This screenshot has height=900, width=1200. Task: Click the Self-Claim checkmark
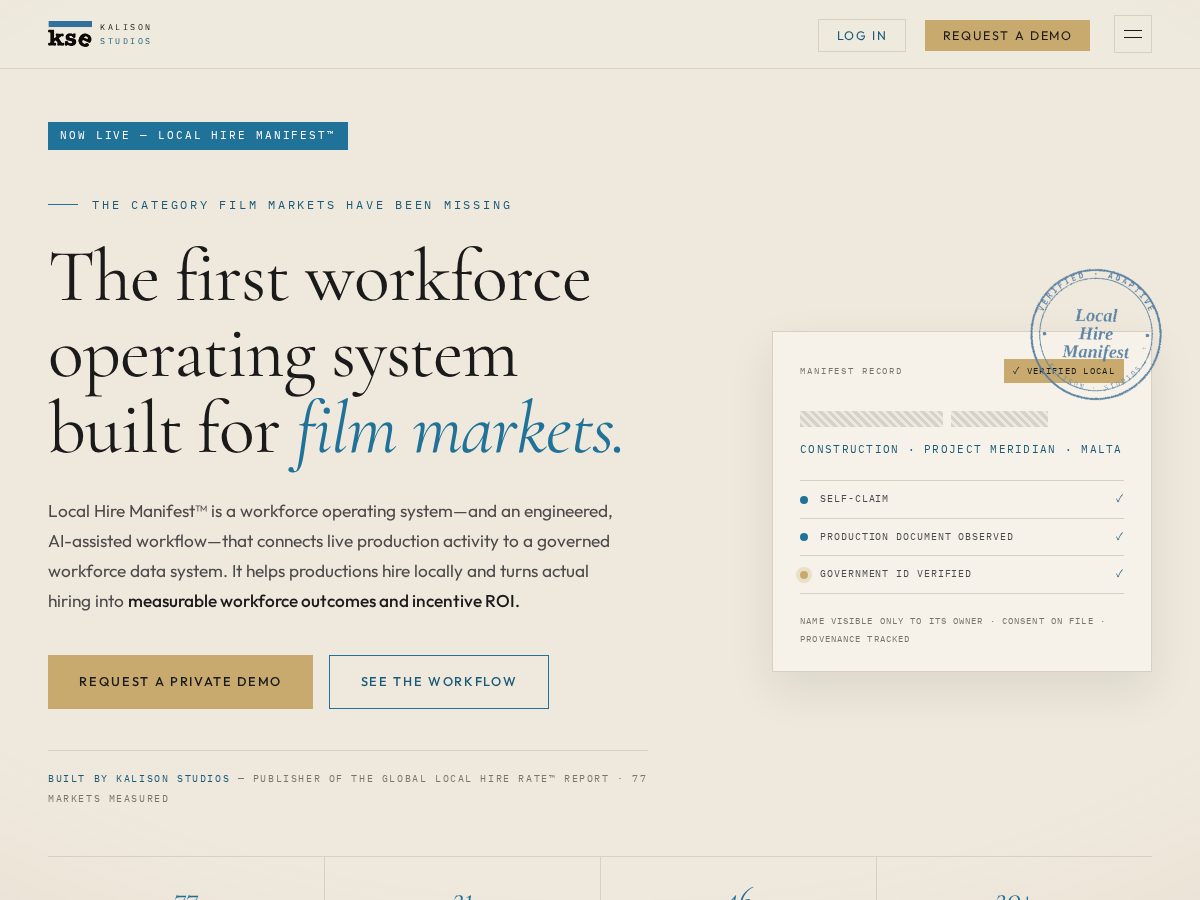pyautogui.click(x=1119, y=499)
